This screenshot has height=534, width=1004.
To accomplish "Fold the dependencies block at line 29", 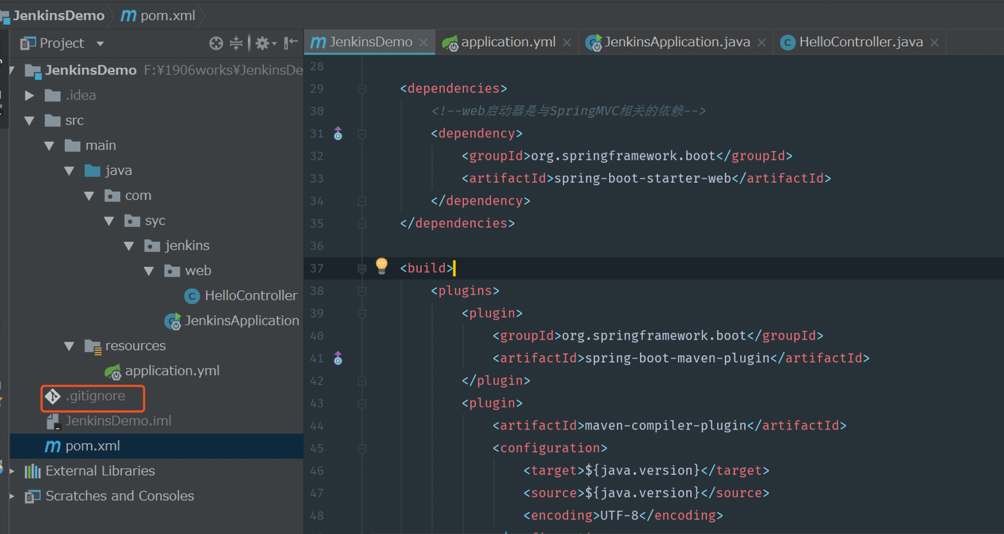I will click(362, 89).
